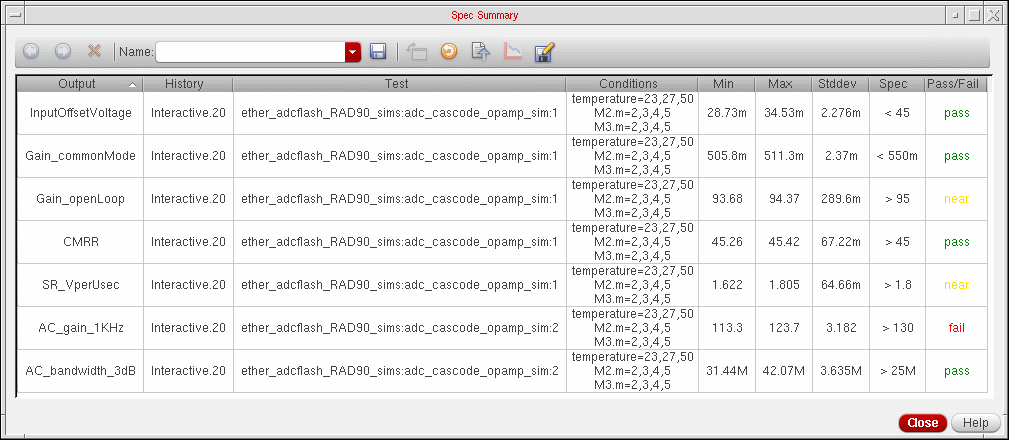
Task: Click the Max value 45.42
Action: (784, 242)
